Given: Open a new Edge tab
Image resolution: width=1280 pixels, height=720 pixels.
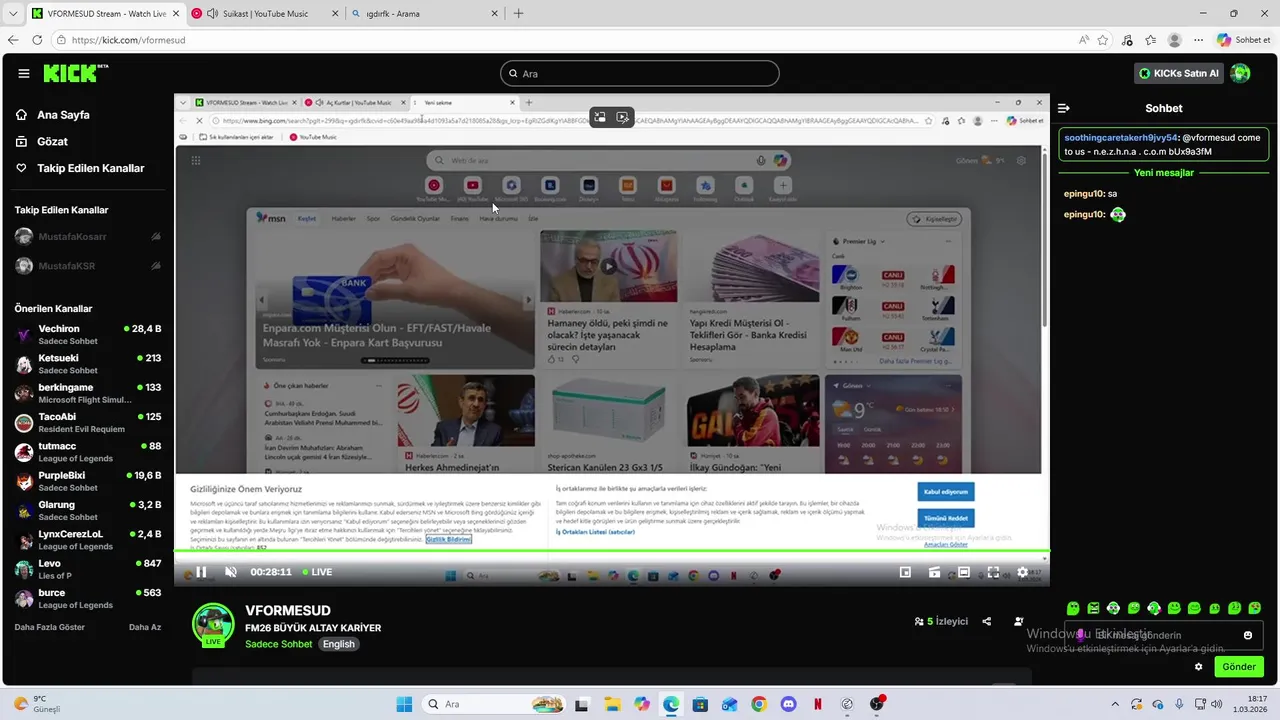Looking at the screenshot, I should coord(518,14).
